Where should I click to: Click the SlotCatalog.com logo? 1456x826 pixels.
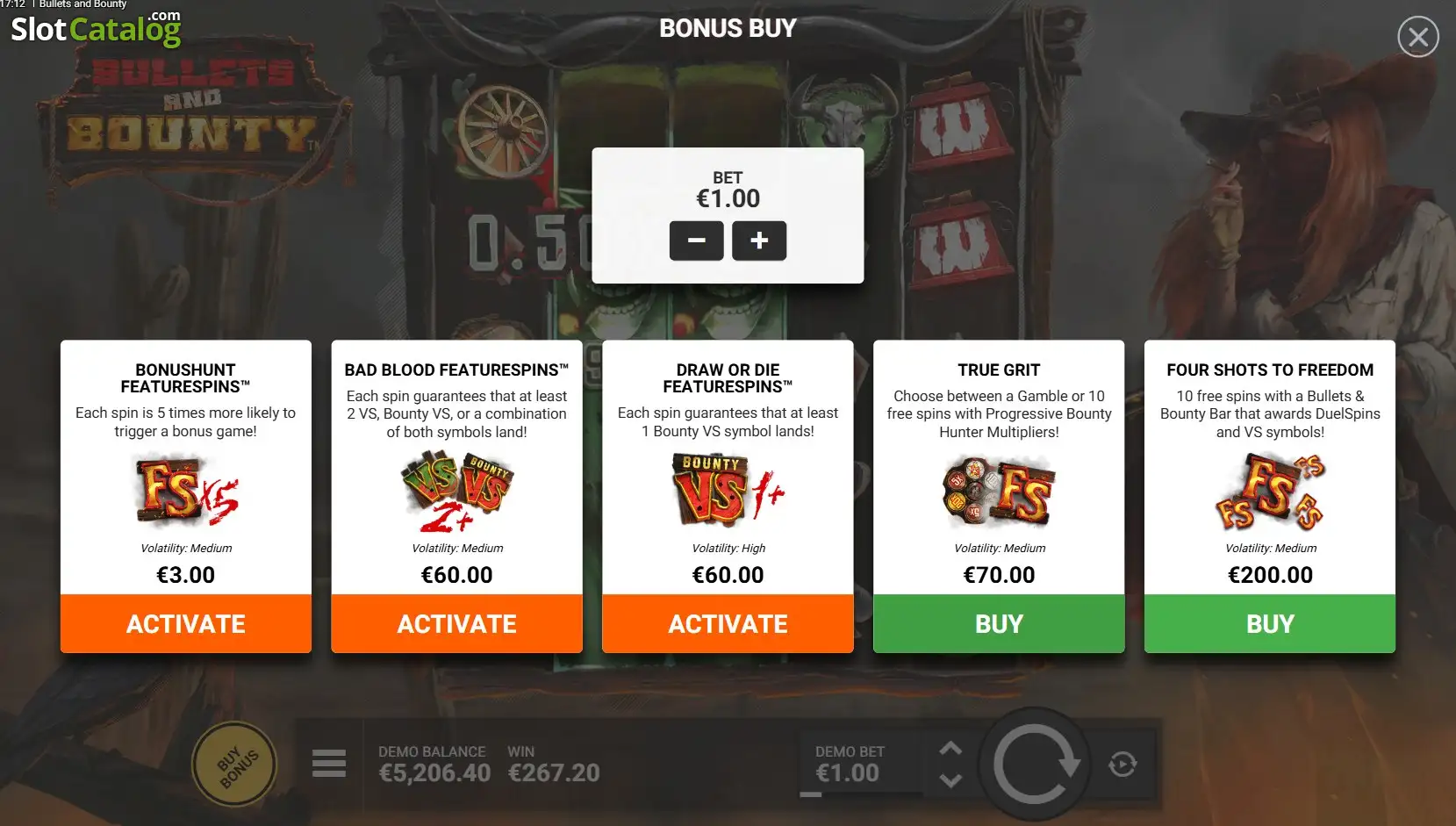pos(96,28)
